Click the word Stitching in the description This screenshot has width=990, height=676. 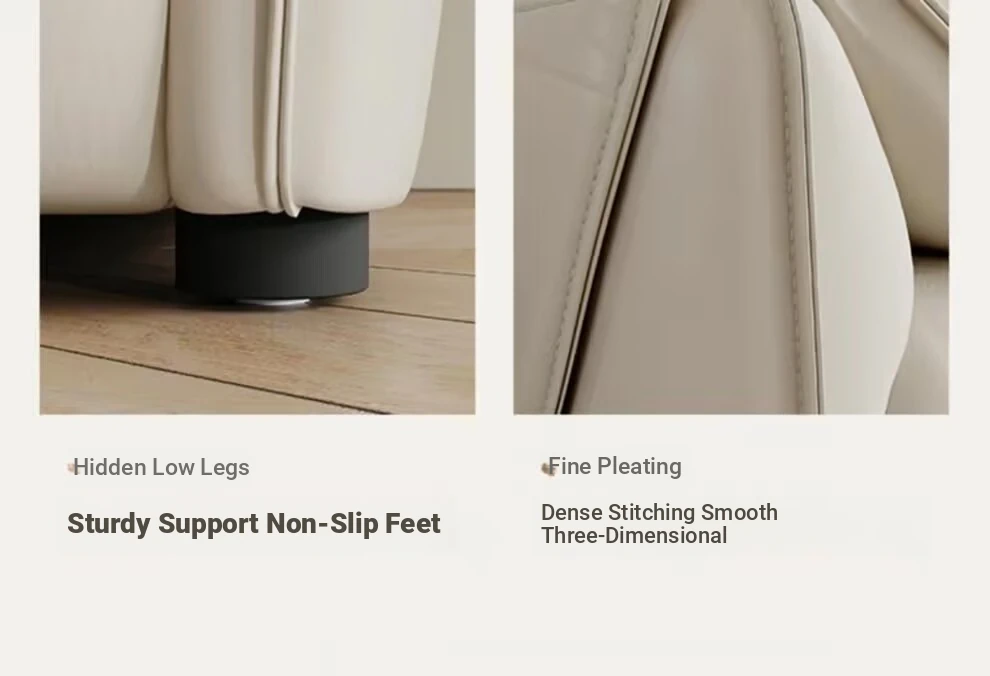652,512
